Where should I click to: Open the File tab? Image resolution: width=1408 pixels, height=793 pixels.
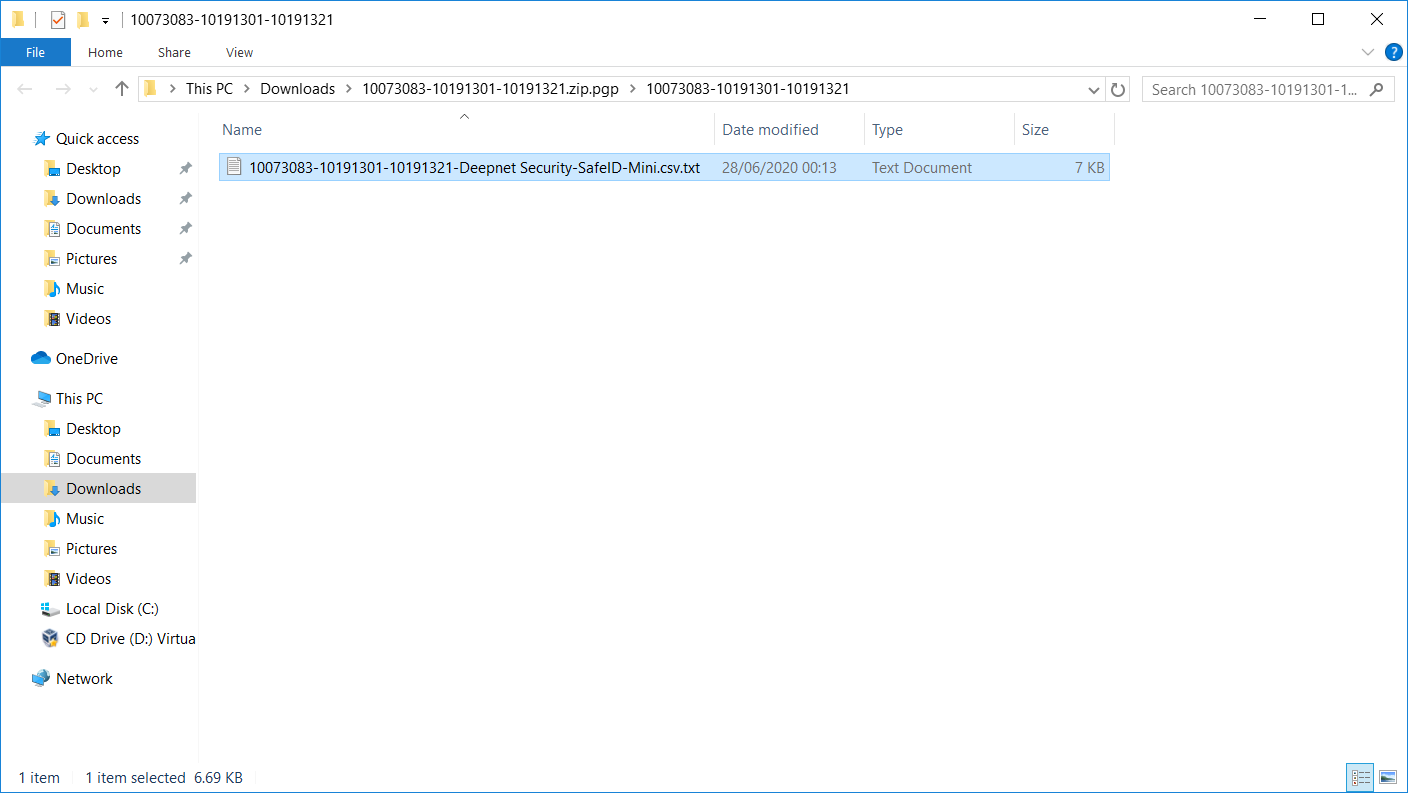(x=35, y=52)
